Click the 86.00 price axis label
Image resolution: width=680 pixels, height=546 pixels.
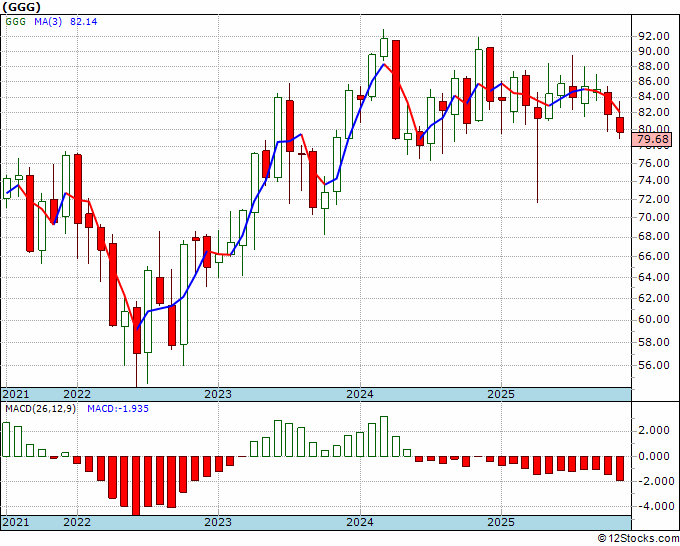click(x=654, y=81)
